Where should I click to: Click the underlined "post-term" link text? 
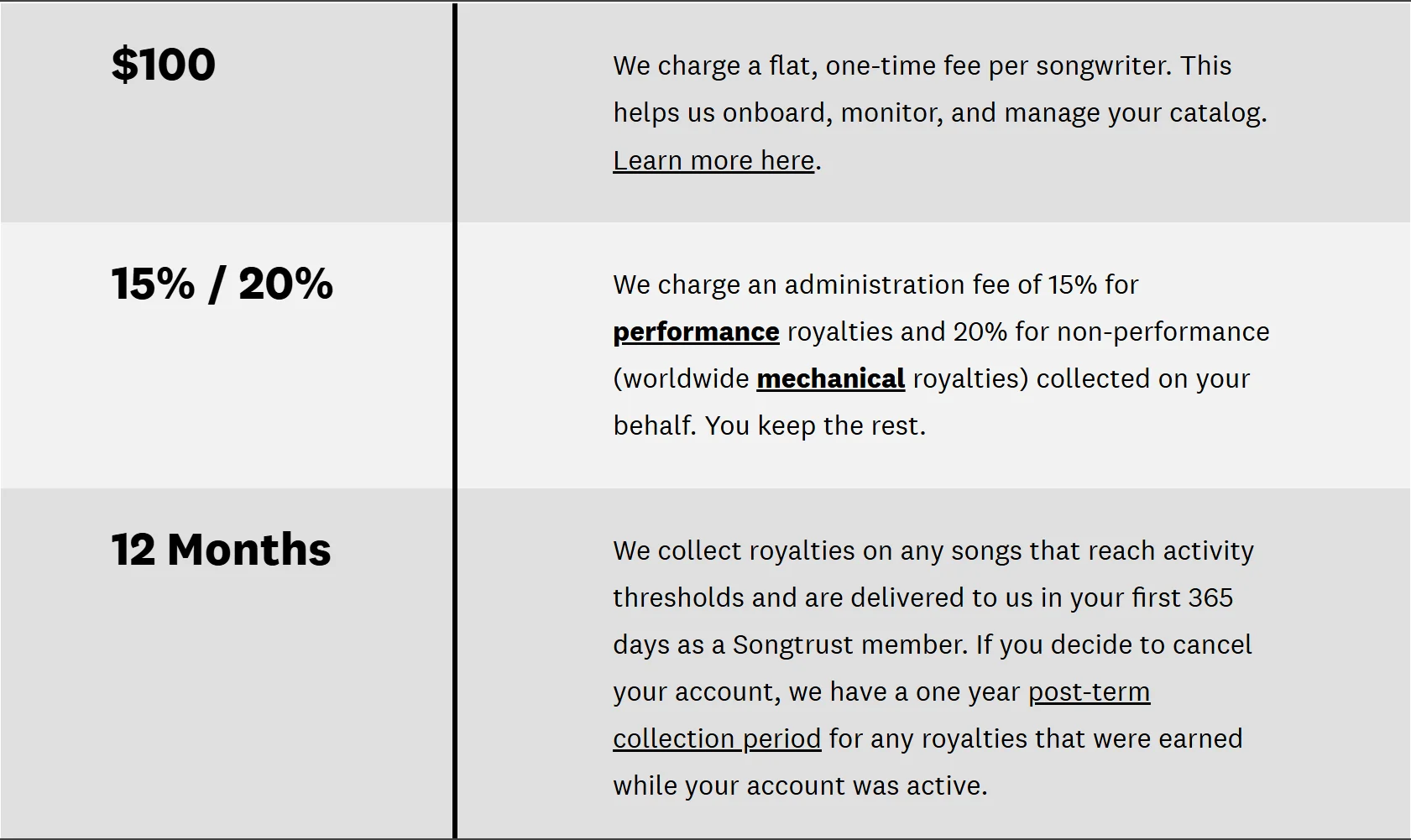(1089, 691)
